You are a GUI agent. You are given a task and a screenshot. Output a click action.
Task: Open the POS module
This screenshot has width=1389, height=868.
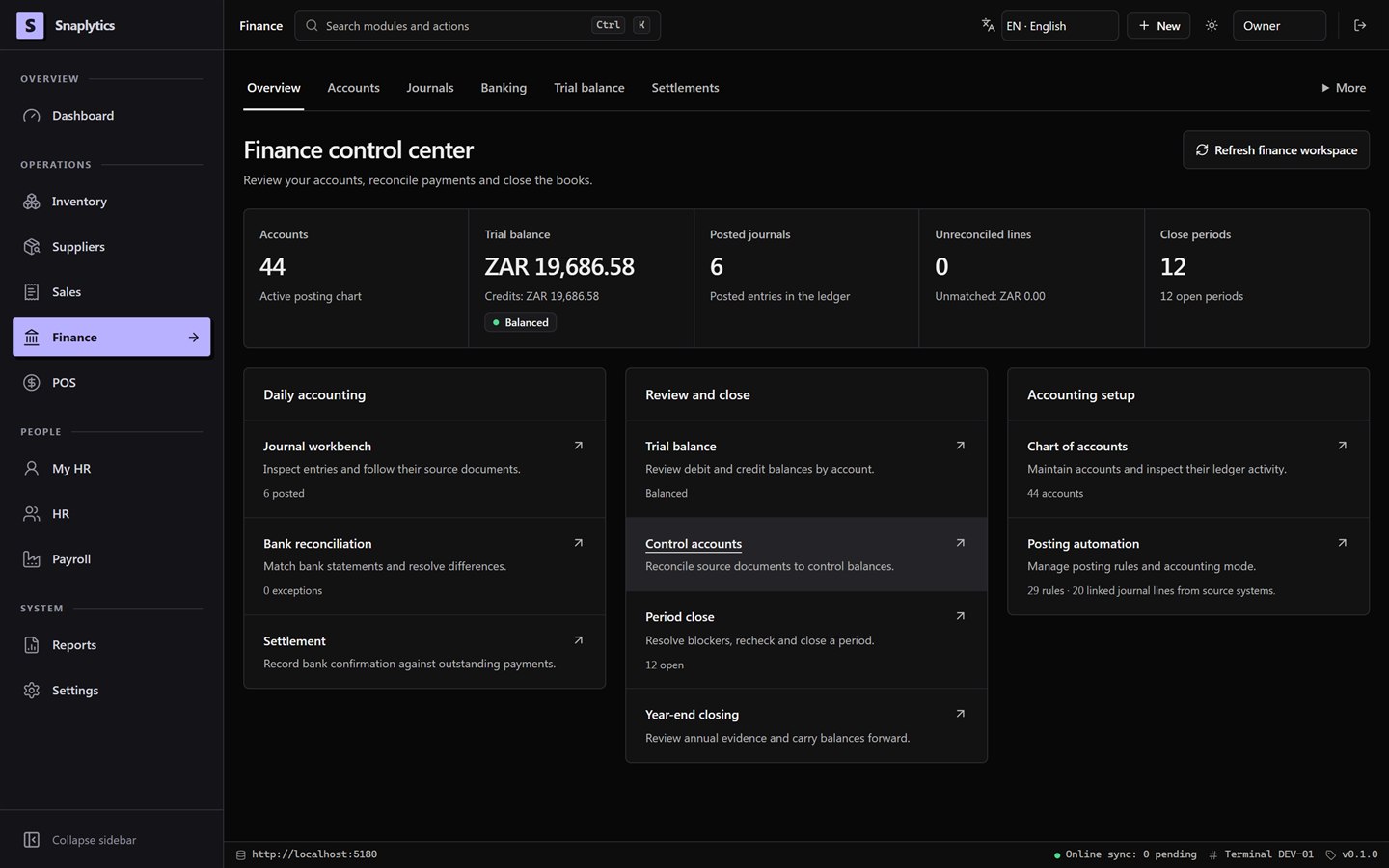(111, 383)
